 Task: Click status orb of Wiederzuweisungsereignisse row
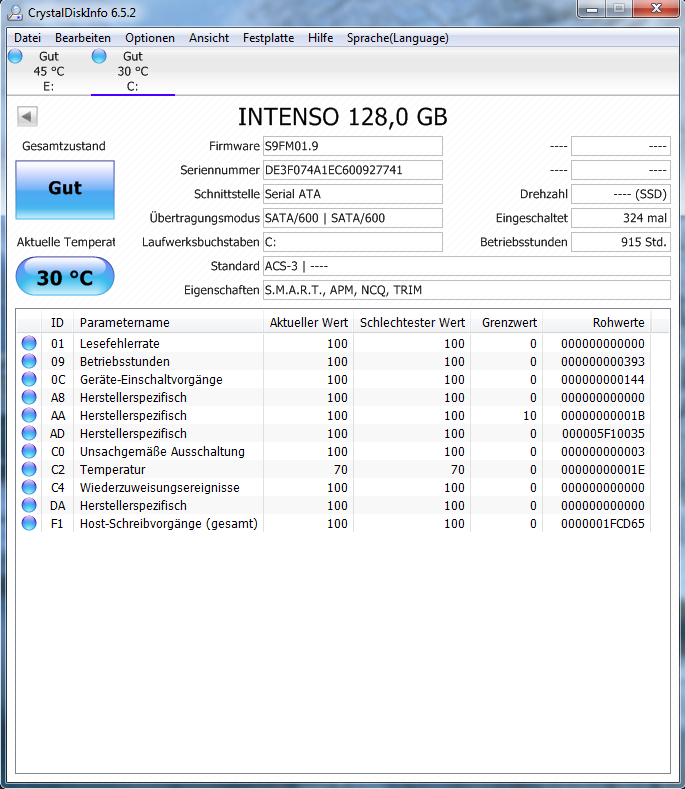[x=29, y=488]
